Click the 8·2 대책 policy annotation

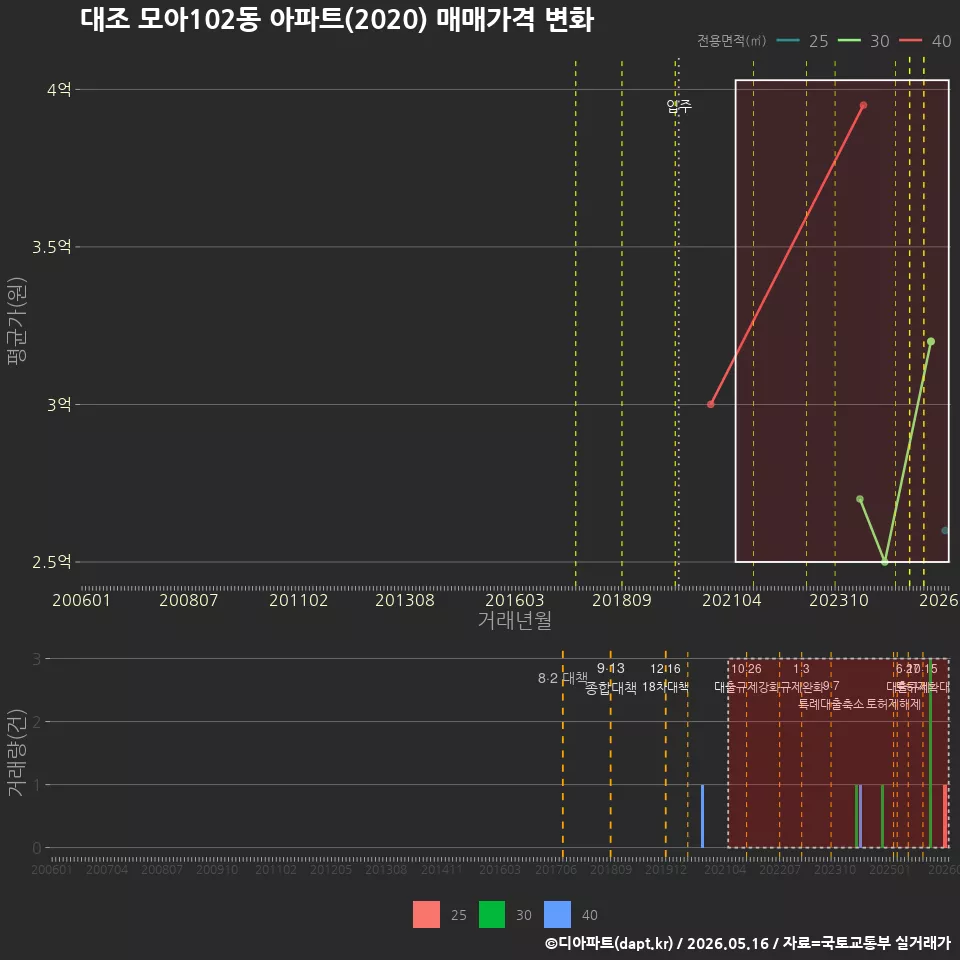click(563, 678)
